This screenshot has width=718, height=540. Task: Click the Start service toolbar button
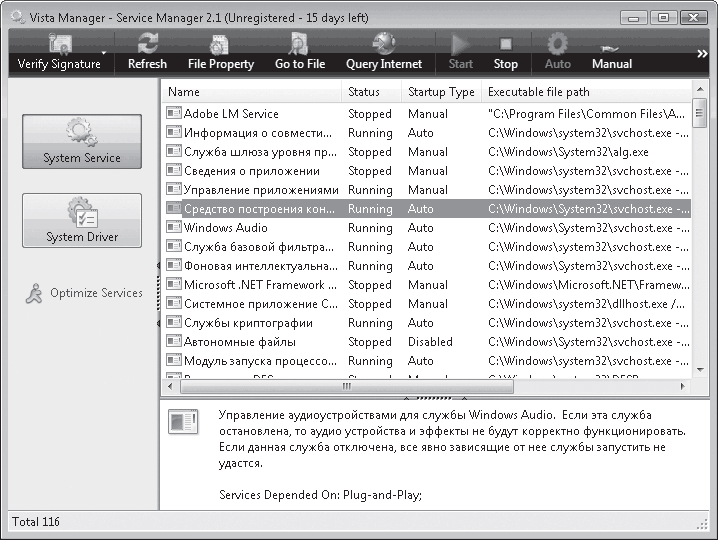[461, 51]
